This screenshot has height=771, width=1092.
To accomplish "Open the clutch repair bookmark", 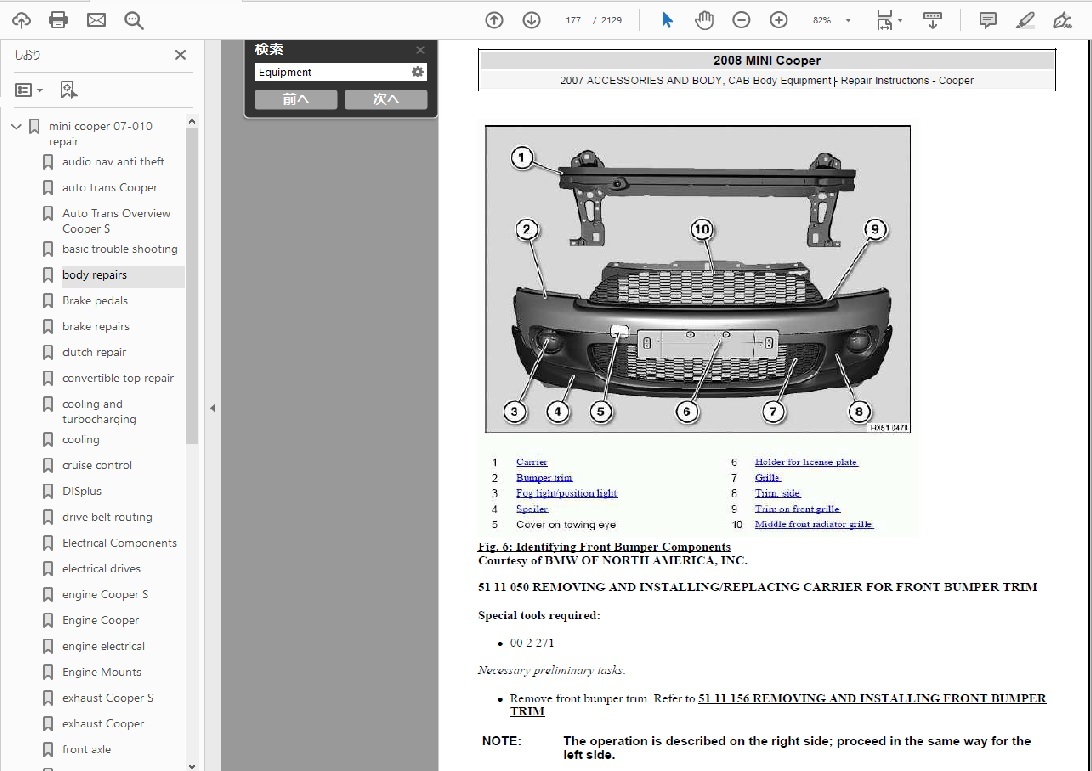I will (94, 352).
